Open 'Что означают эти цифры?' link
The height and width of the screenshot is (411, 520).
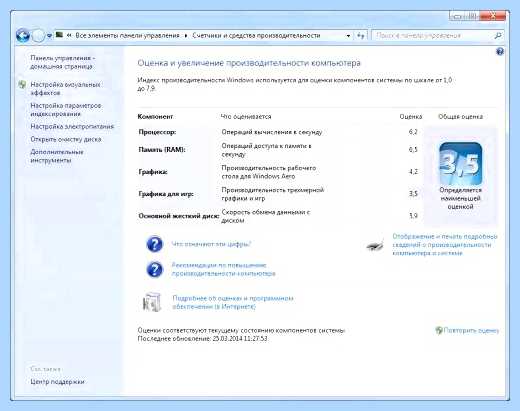pyautogui.click(x=211, y=244)
